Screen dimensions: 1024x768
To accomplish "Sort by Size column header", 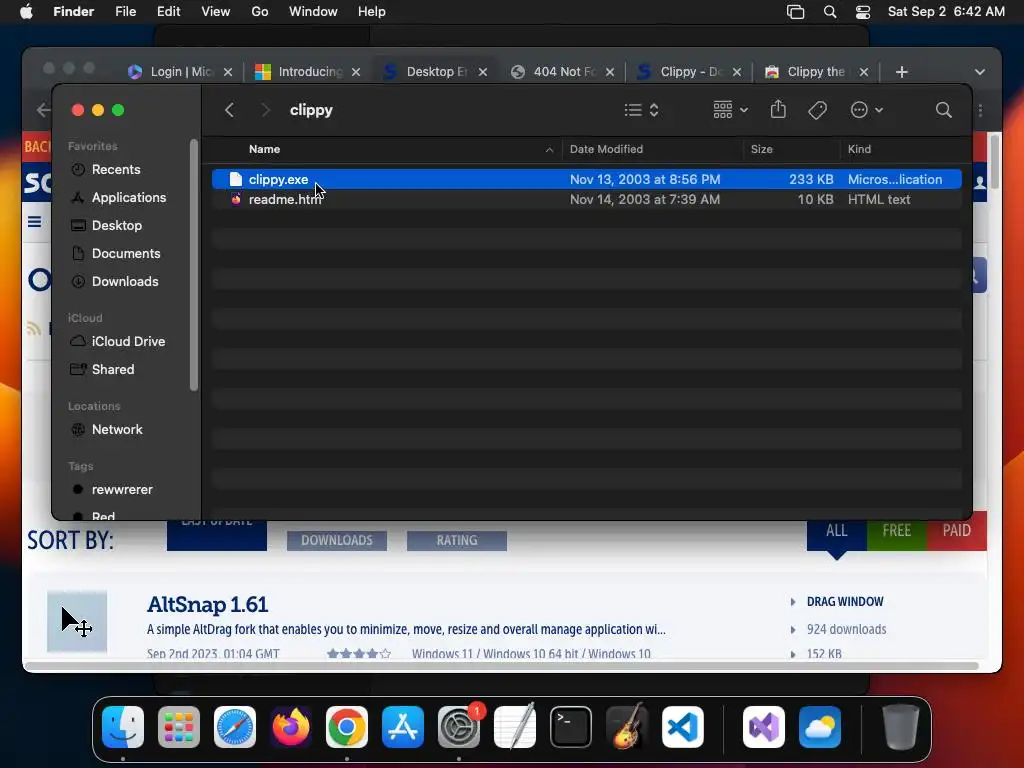I will coord(761,149).
